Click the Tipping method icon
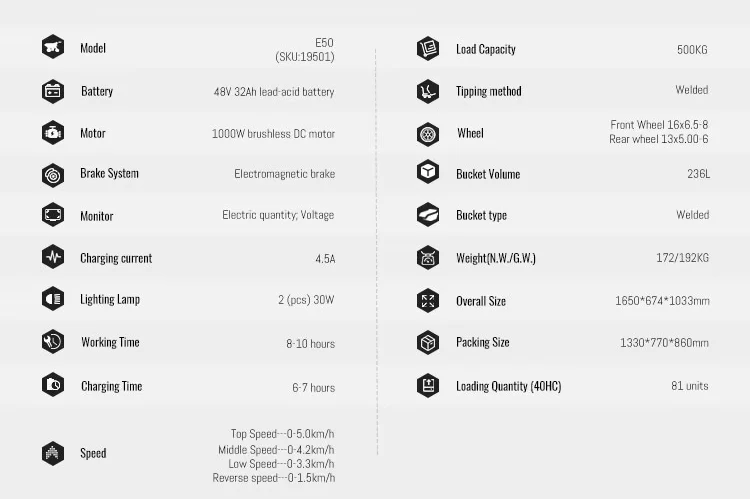Screen dimensions: 750x499 click(428, 91)
